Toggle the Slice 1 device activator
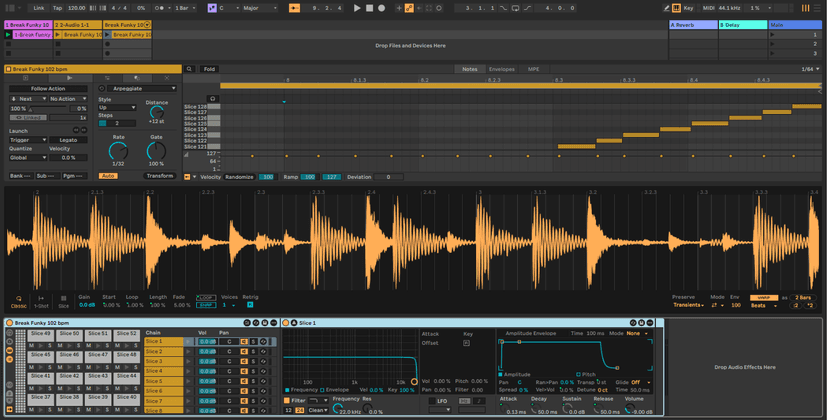Viewport: 828px width, 420px height. [x=286, y=323]
